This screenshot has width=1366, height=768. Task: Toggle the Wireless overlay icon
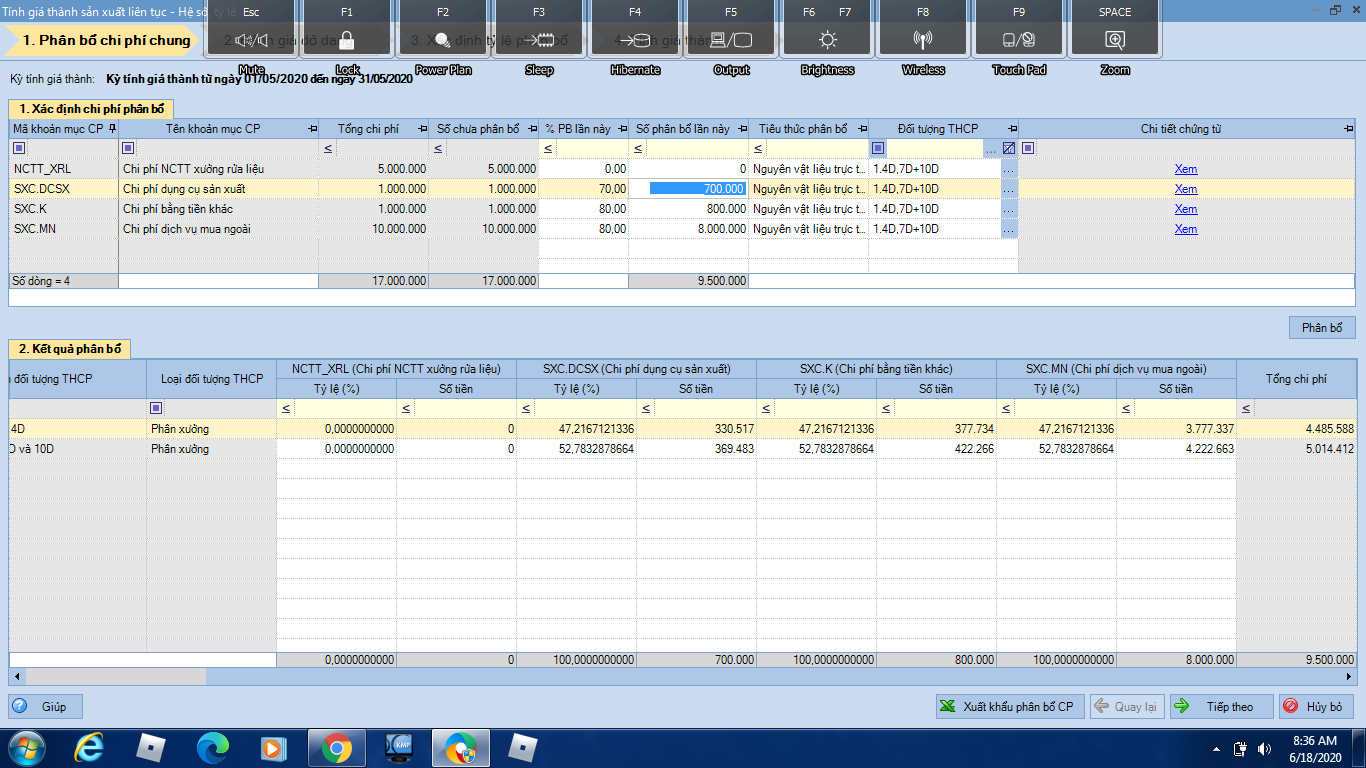pyautogui.click(x=923, y=41)
